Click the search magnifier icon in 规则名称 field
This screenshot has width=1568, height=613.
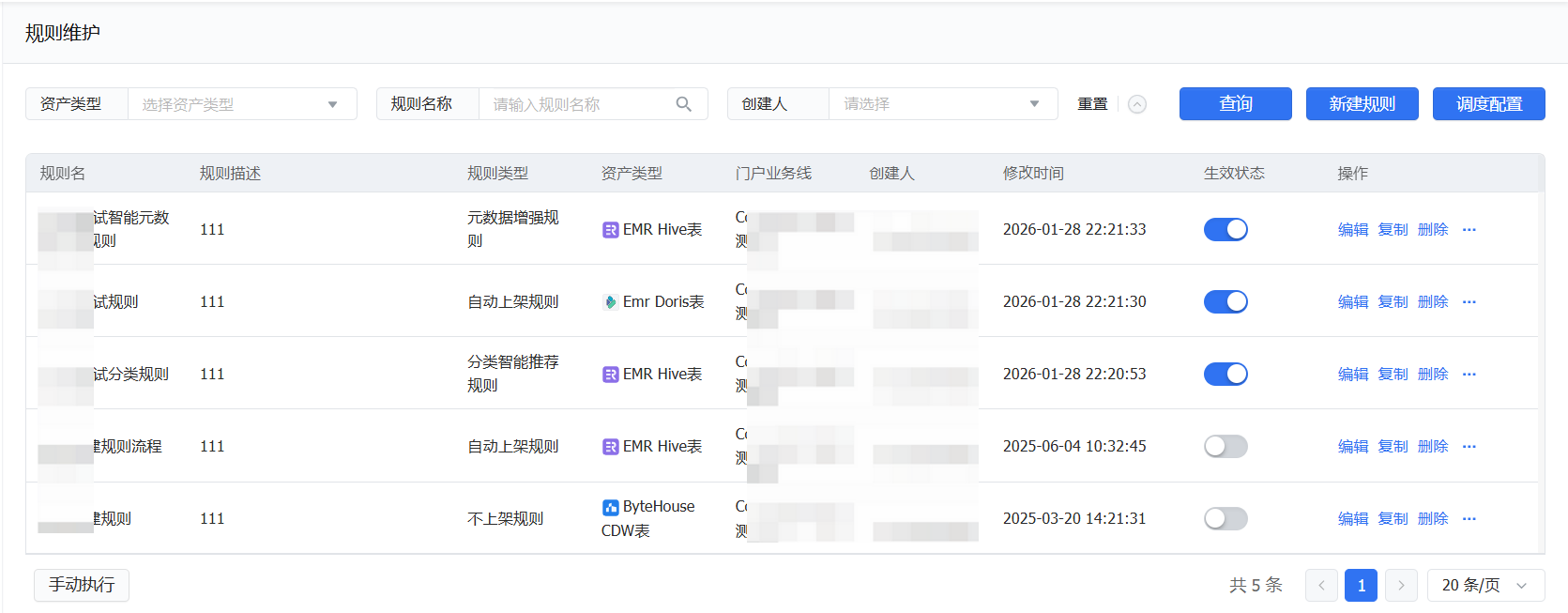point(684,104)
